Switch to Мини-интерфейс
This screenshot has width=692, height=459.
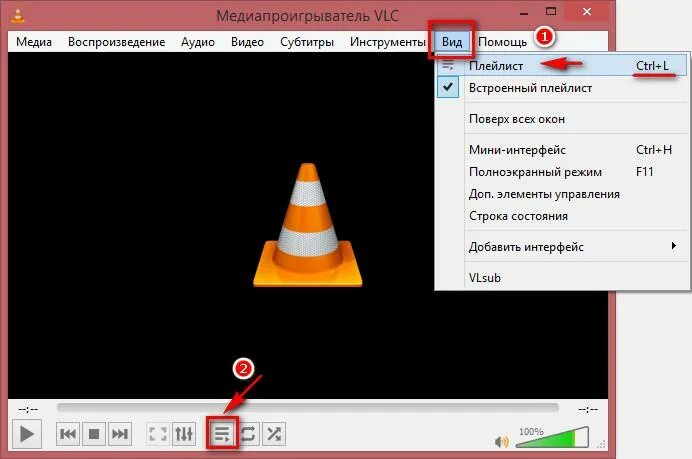562,150
